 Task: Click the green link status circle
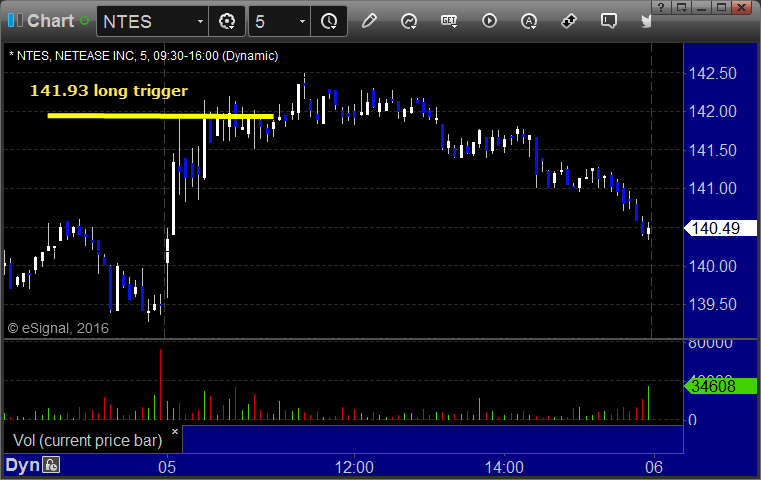tap(84, 21)
